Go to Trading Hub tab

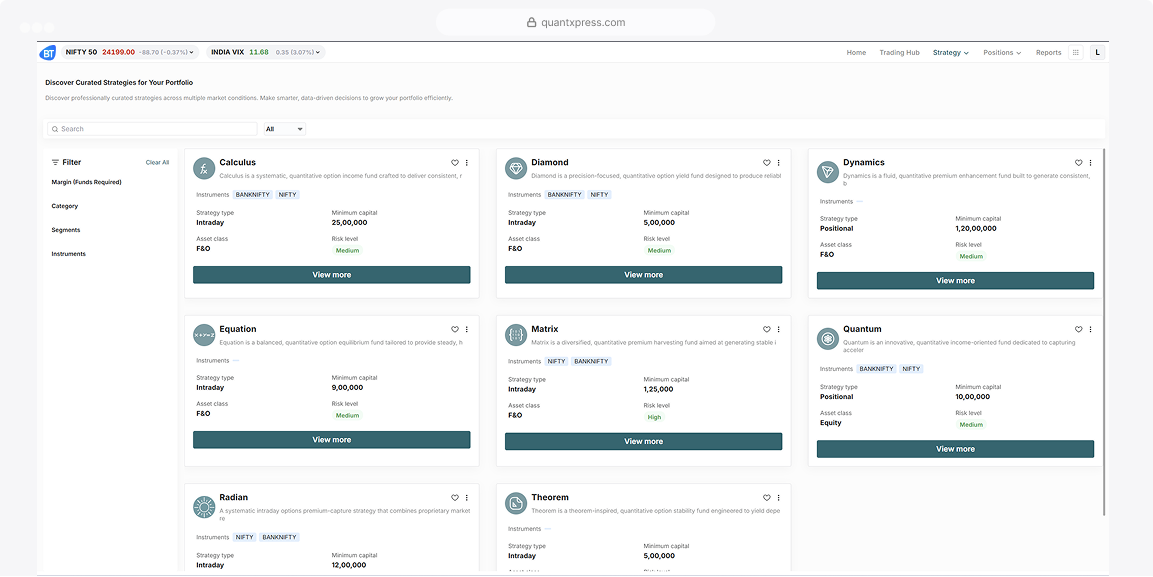899,53
